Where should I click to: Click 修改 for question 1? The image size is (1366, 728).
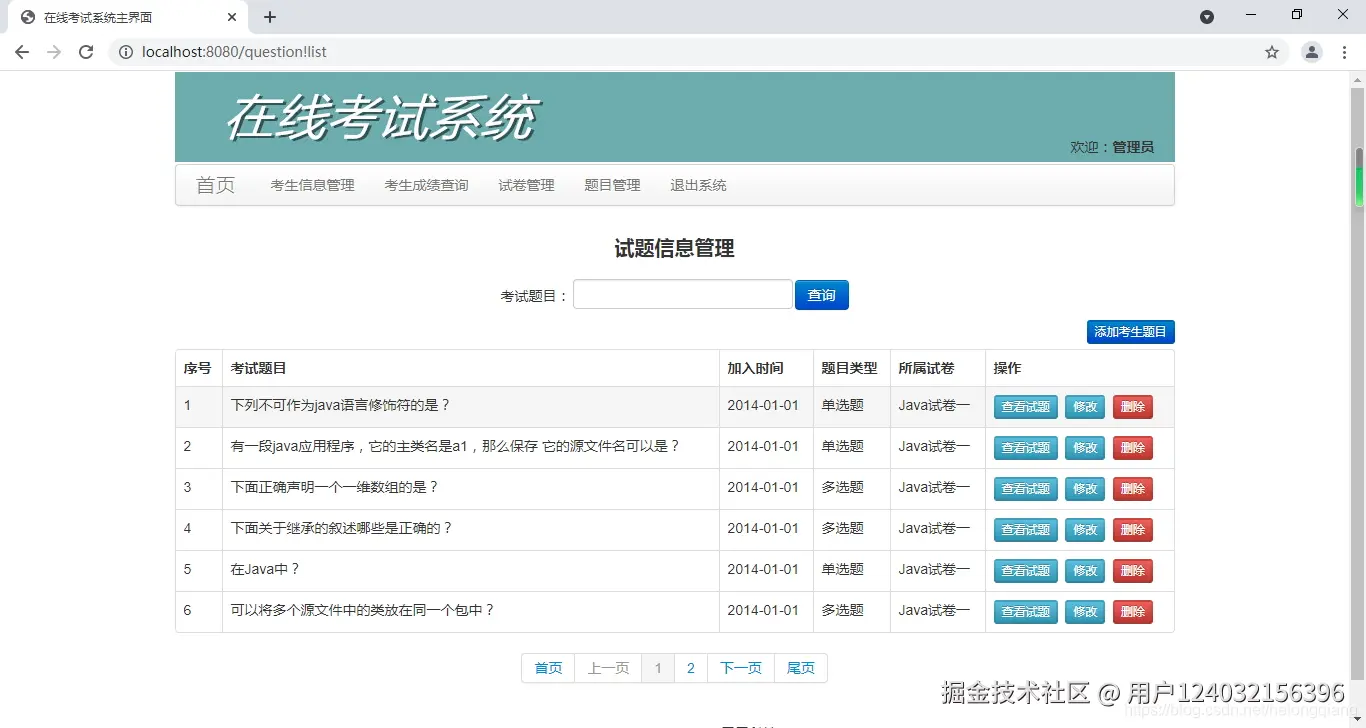click(1085, 407)
